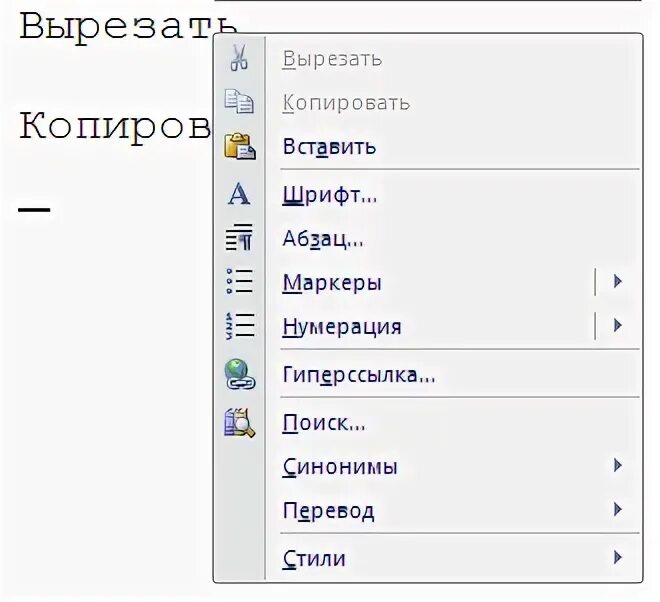
Task: Click the Paragraph formatting icon
Action: (239, 237)
